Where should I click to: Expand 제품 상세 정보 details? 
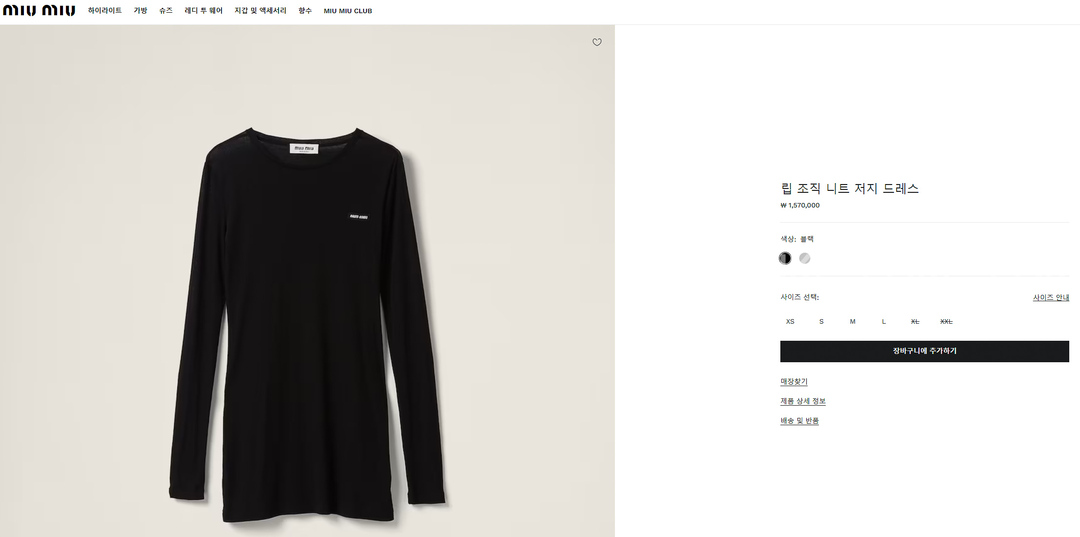[x=802, y=401]
